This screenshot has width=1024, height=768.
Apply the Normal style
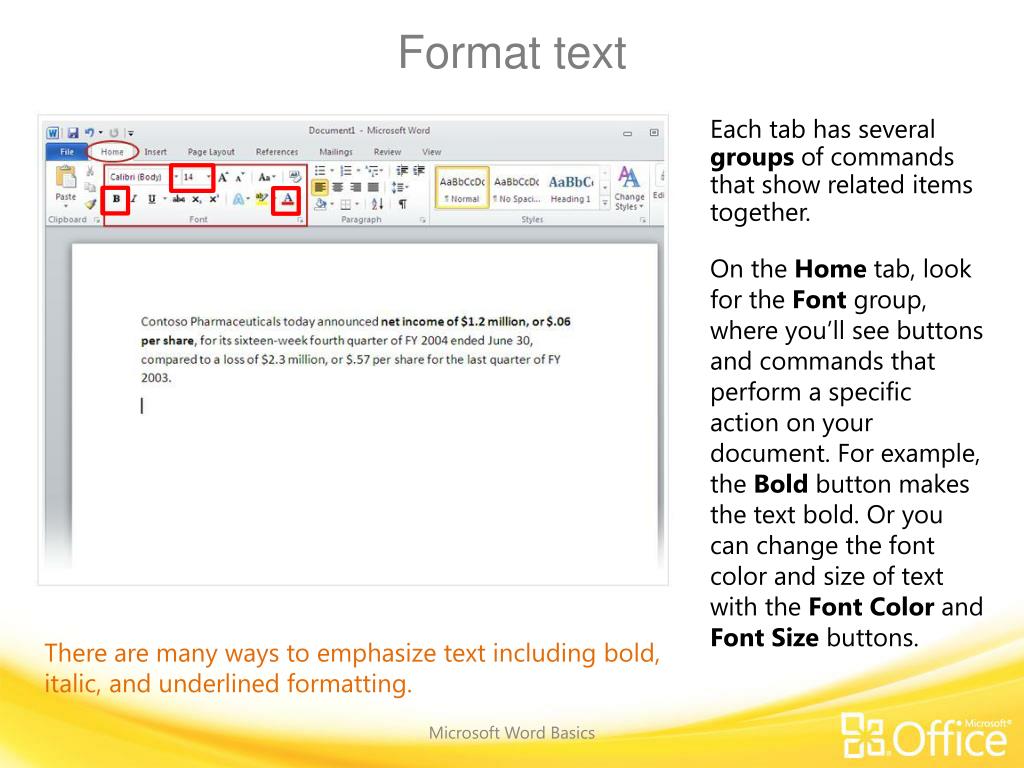tap(462, 188)
